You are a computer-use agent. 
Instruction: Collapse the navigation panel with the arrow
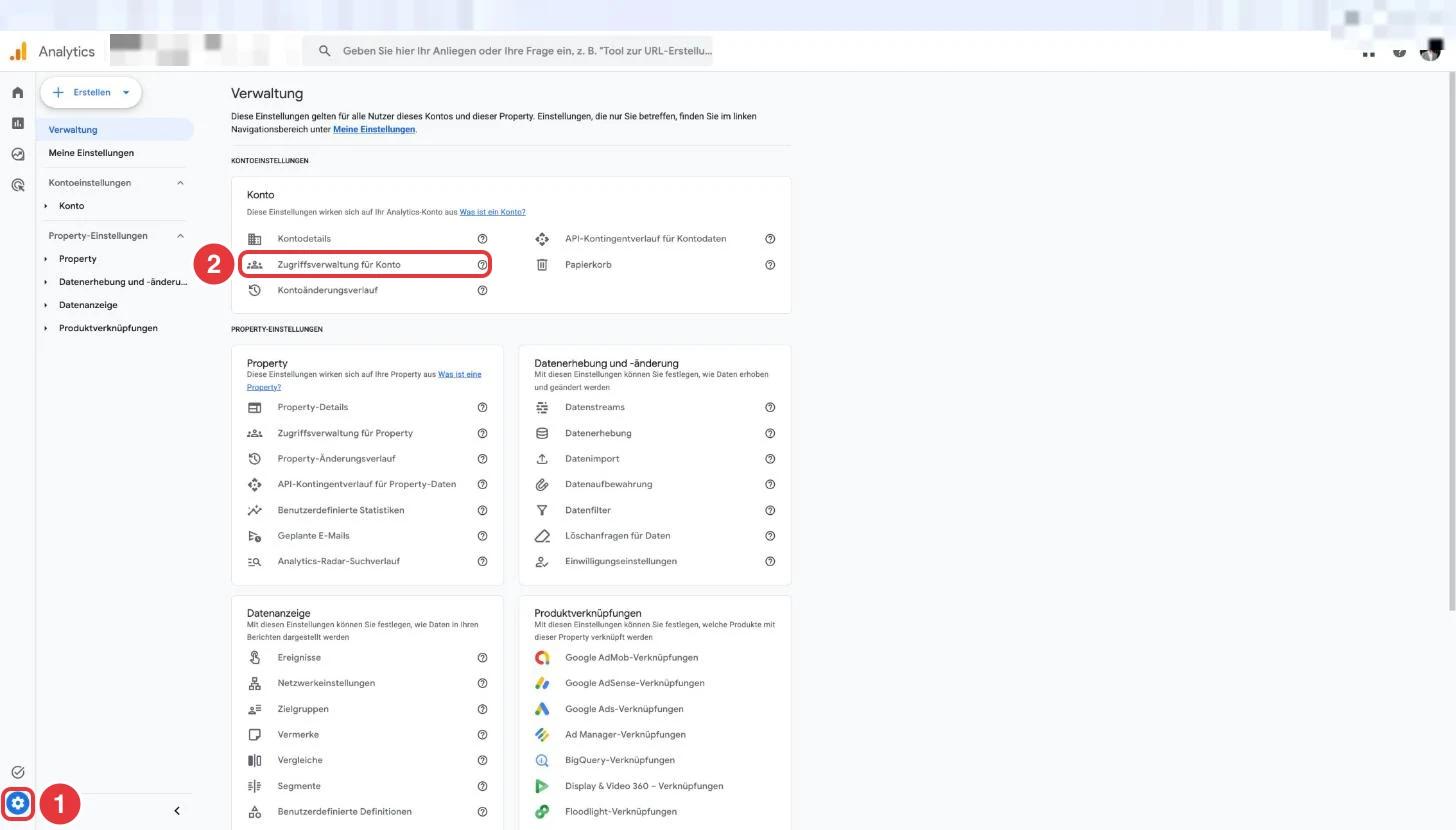[x=177, y=811]
